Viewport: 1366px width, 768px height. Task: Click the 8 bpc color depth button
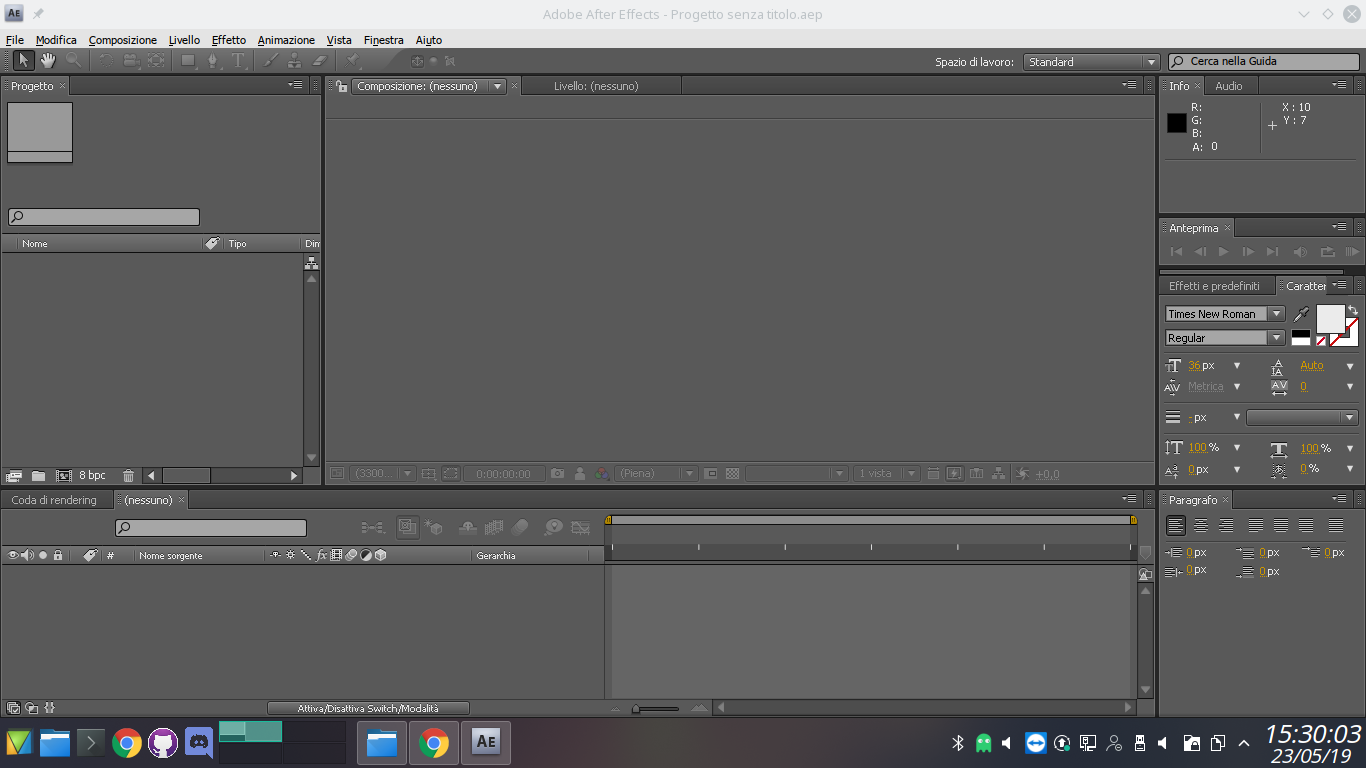click(92, 476)
